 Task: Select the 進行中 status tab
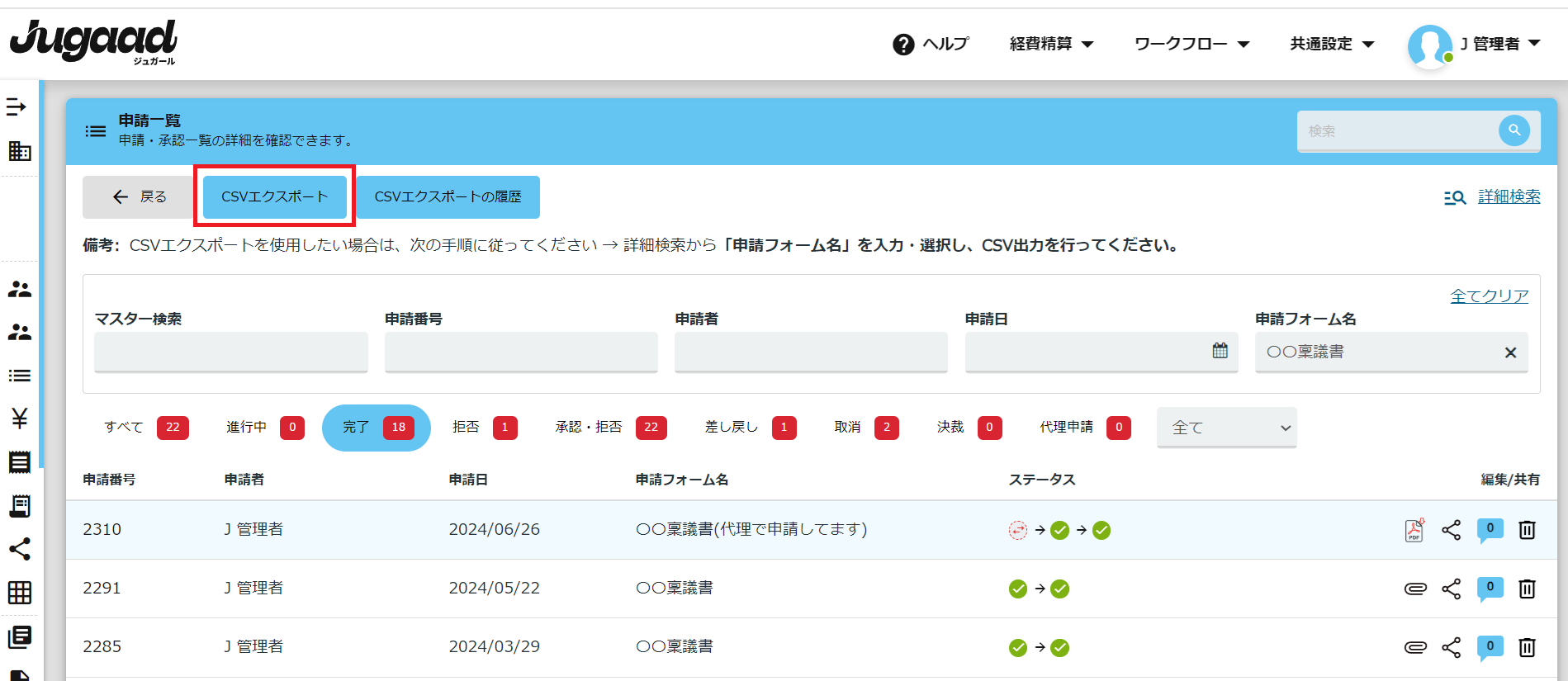(265, 427)
